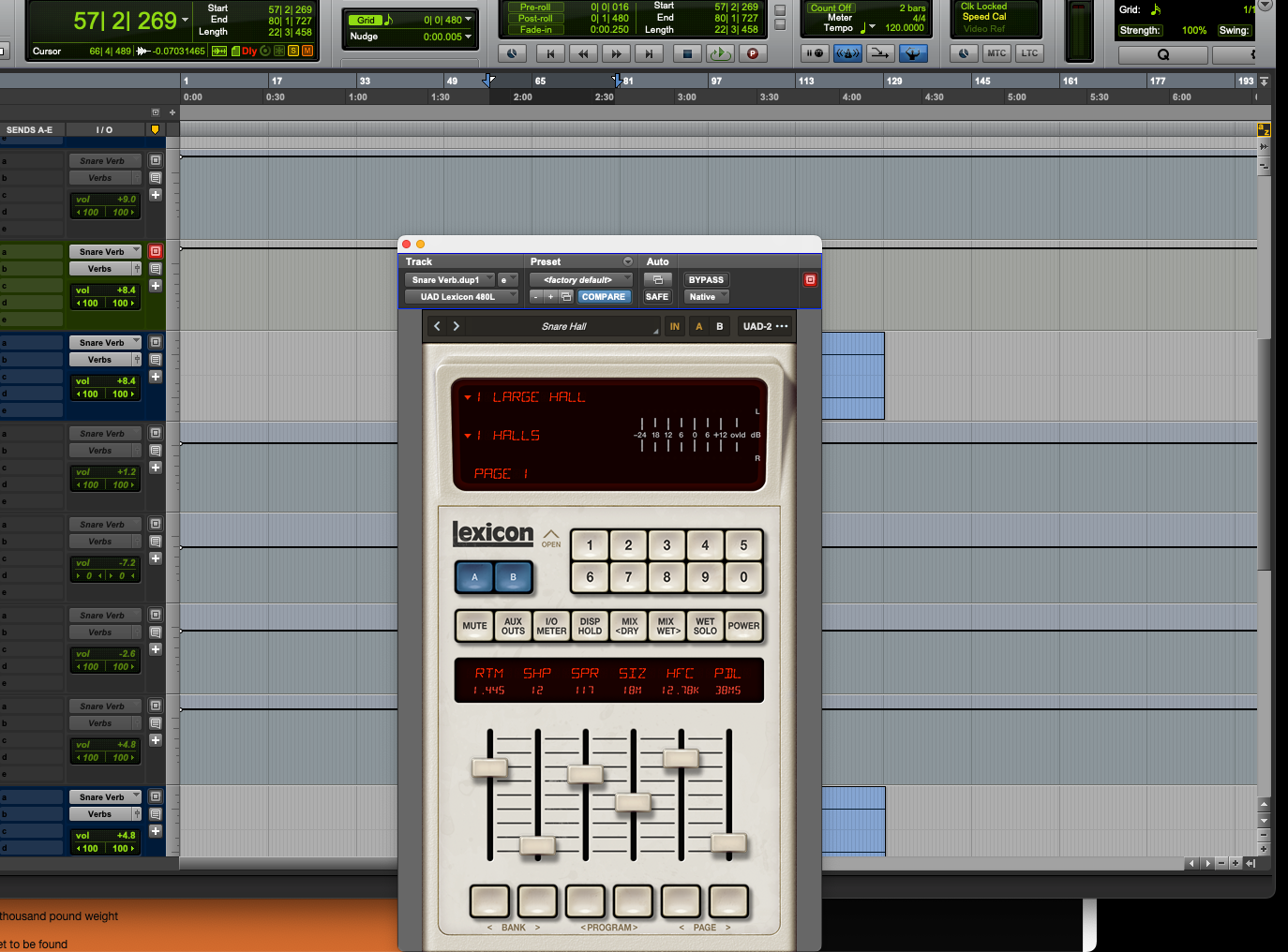Viewport: 1288px width, 952px height.
Task: Open the Preset settings menu arrow
Action: click(628, 261)
